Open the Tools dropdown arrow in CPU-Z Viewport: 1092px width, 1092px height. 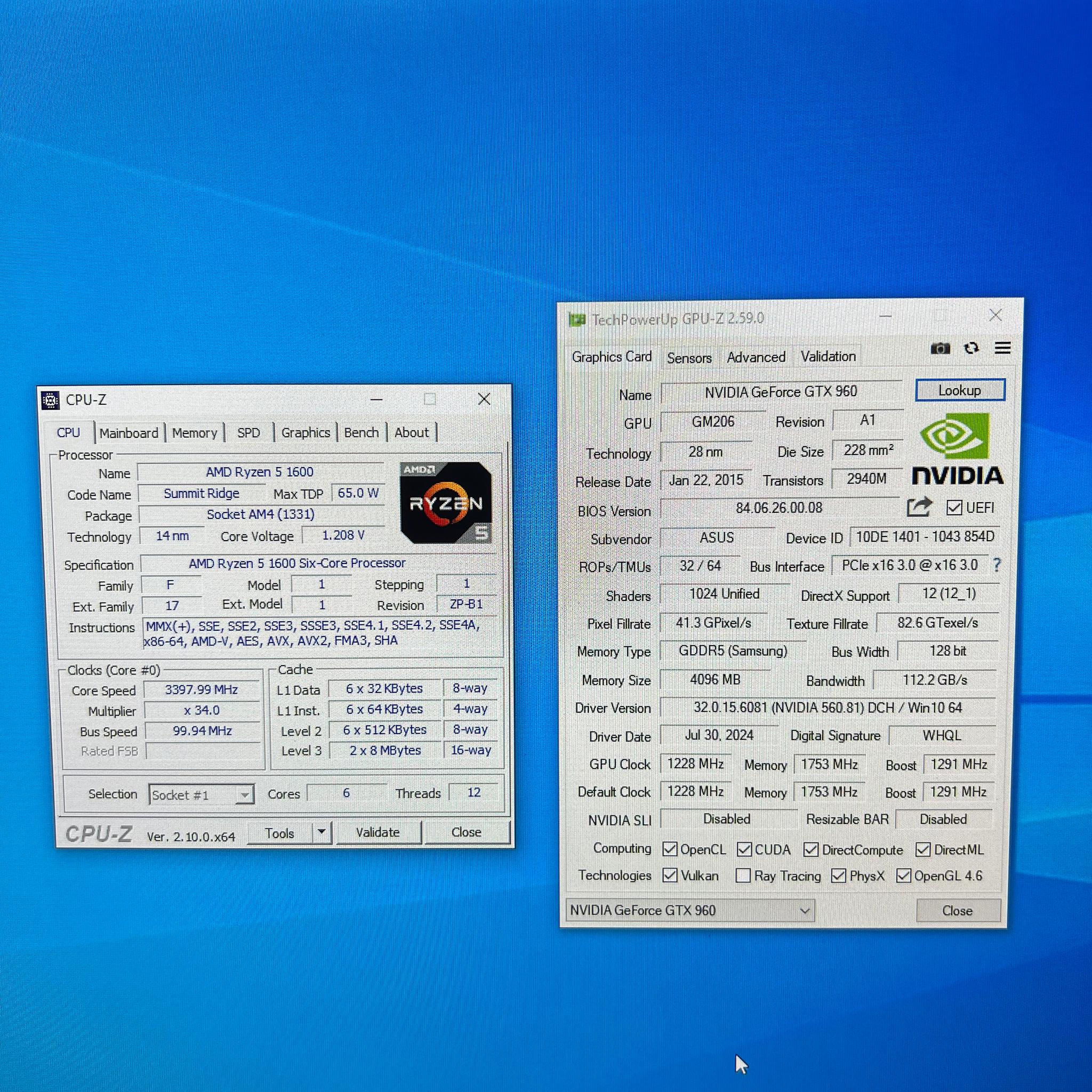coord(322,831)
